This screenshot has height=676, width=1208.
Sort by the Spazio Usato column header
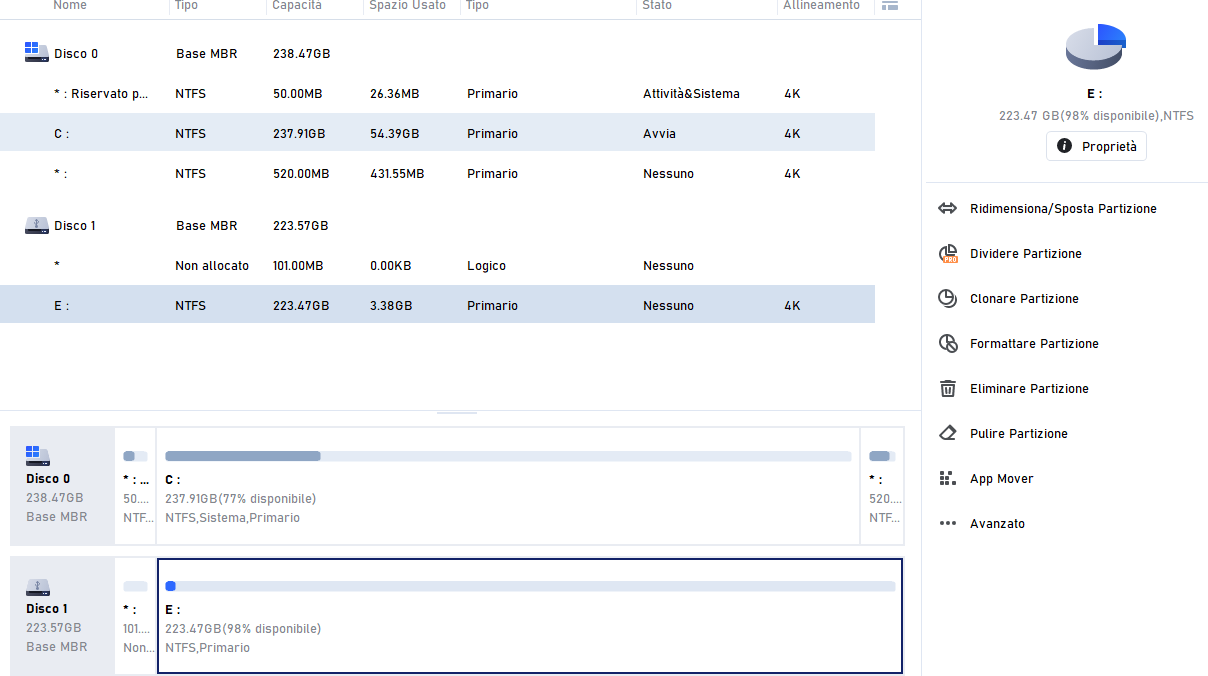tap(407, 6)
